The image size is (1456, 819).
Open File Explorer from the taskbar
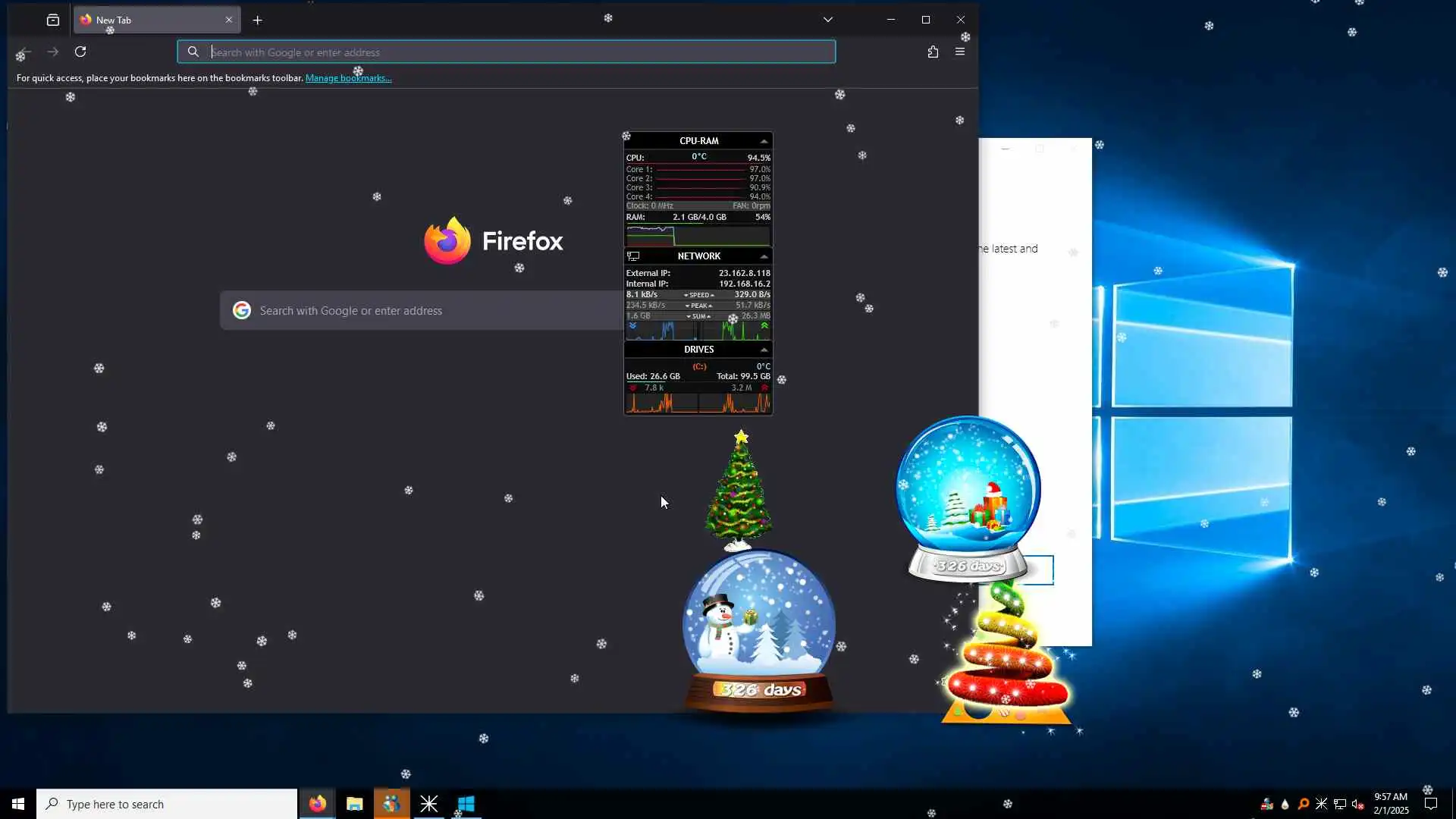(354, 804)
